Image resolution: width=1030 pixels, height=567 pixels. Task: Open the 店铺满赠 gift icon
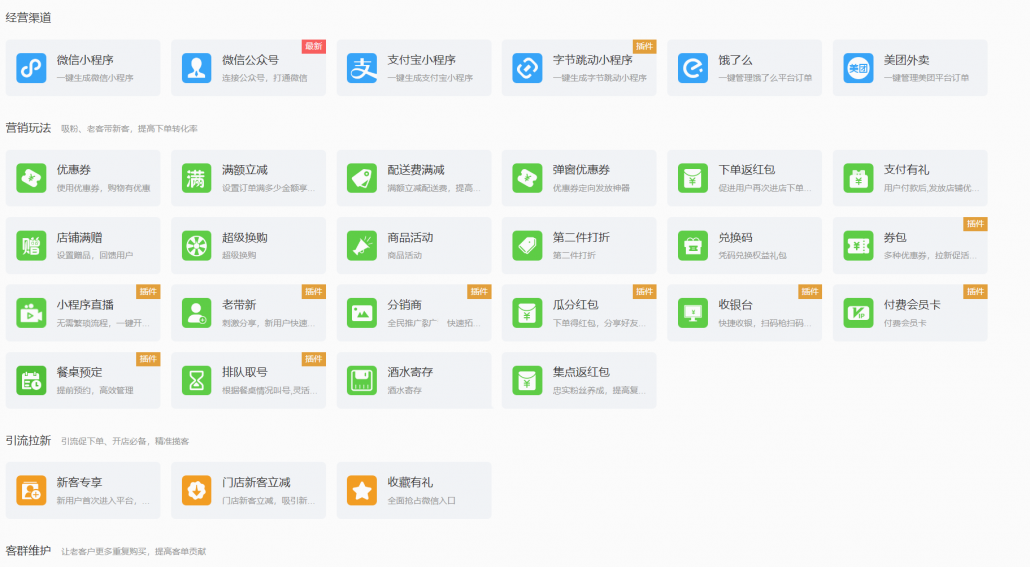pos(32,245)
